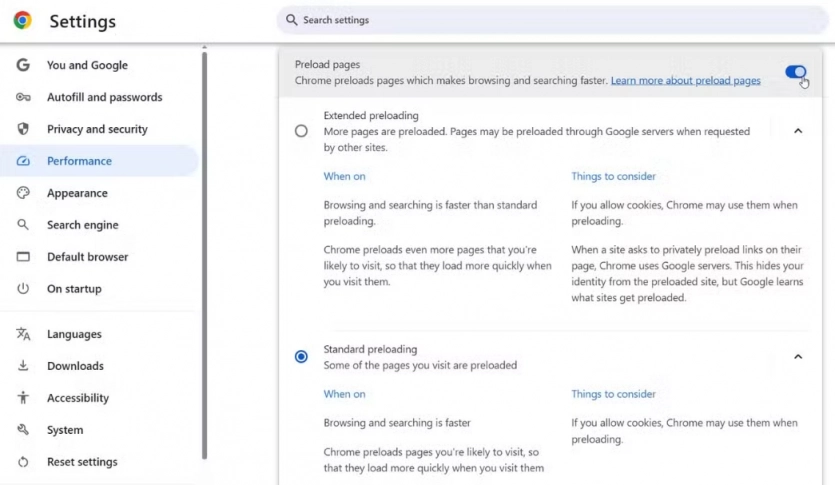Open You and Google settings

[87, 65]
